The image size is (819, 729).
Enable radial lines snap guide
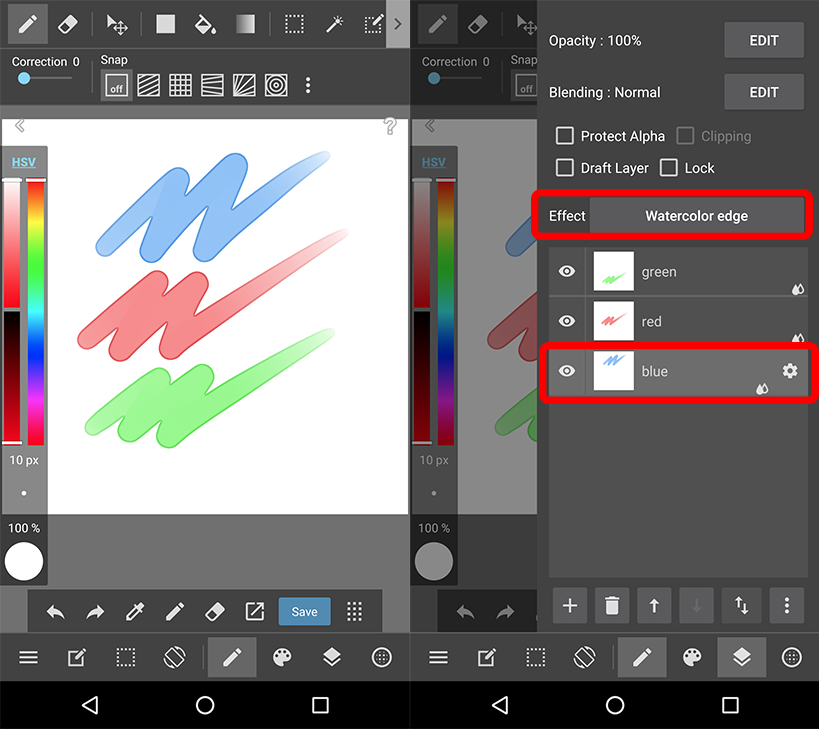pyautogui.click(x=244, y=85)
